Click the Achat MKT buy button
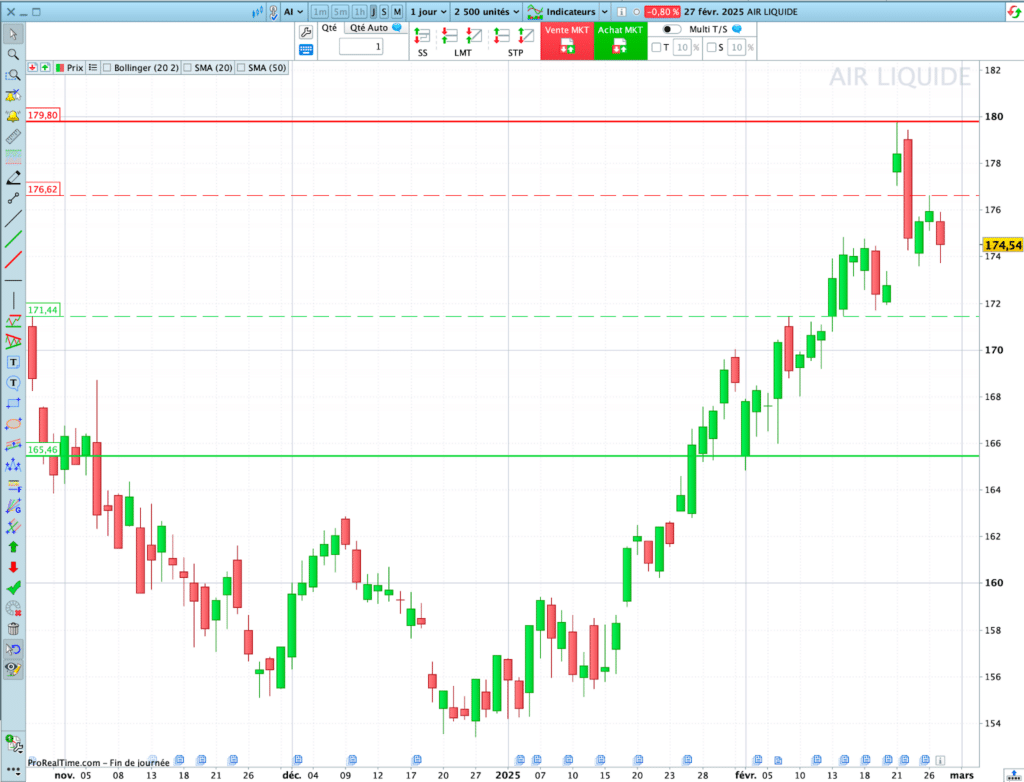1024x782 pixels. (620, 41)
